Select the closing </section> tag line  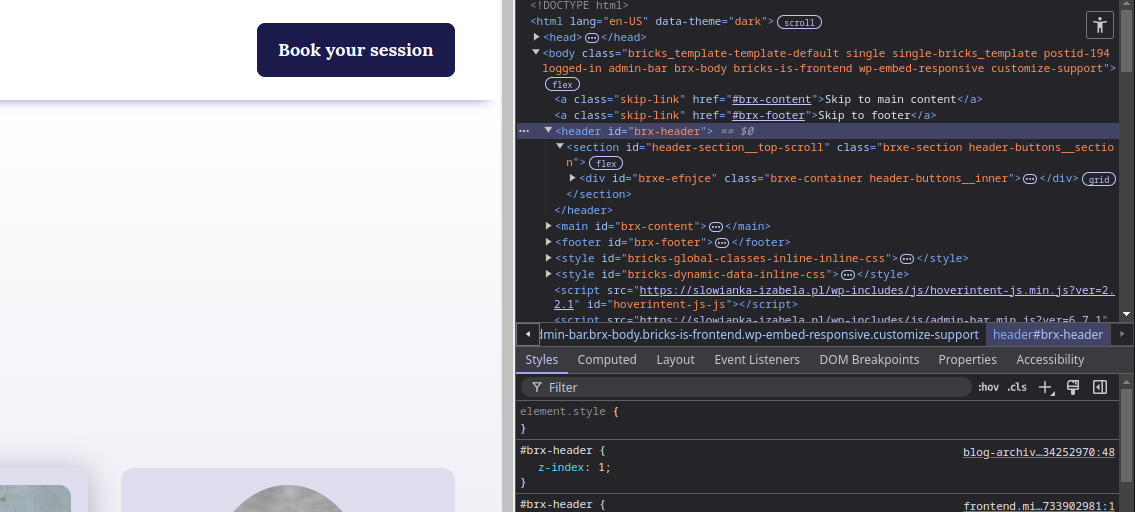tap(599, 195)
